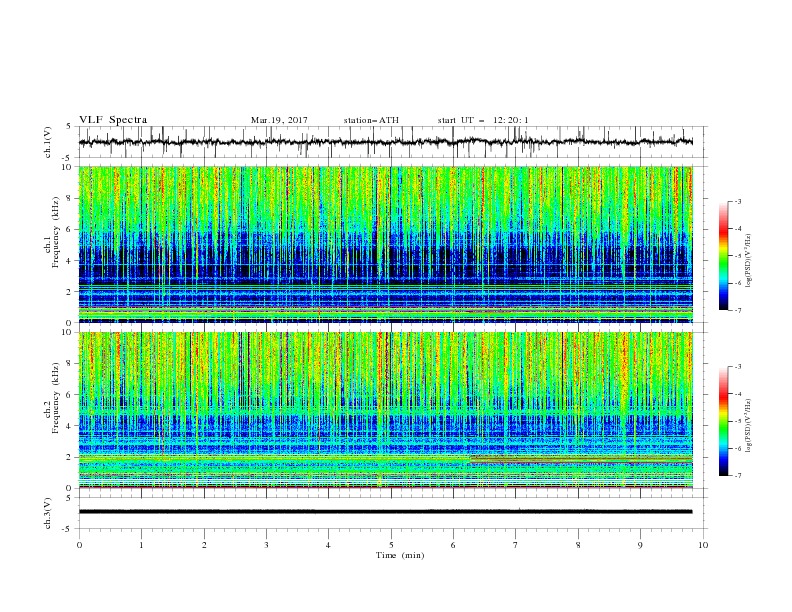Select the date text 'Mar.19, 2017'

(279, 120)
